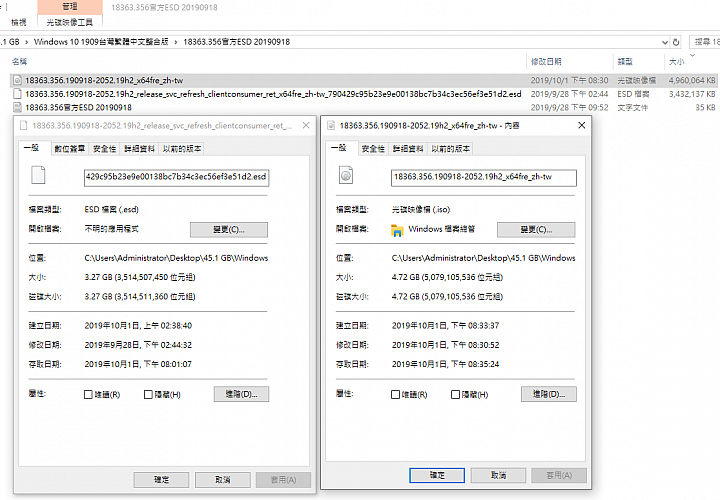Select the 18363.356 ISO disc image file icon
Viewport: 720px width, 500px height.
(x=17, y=80)
